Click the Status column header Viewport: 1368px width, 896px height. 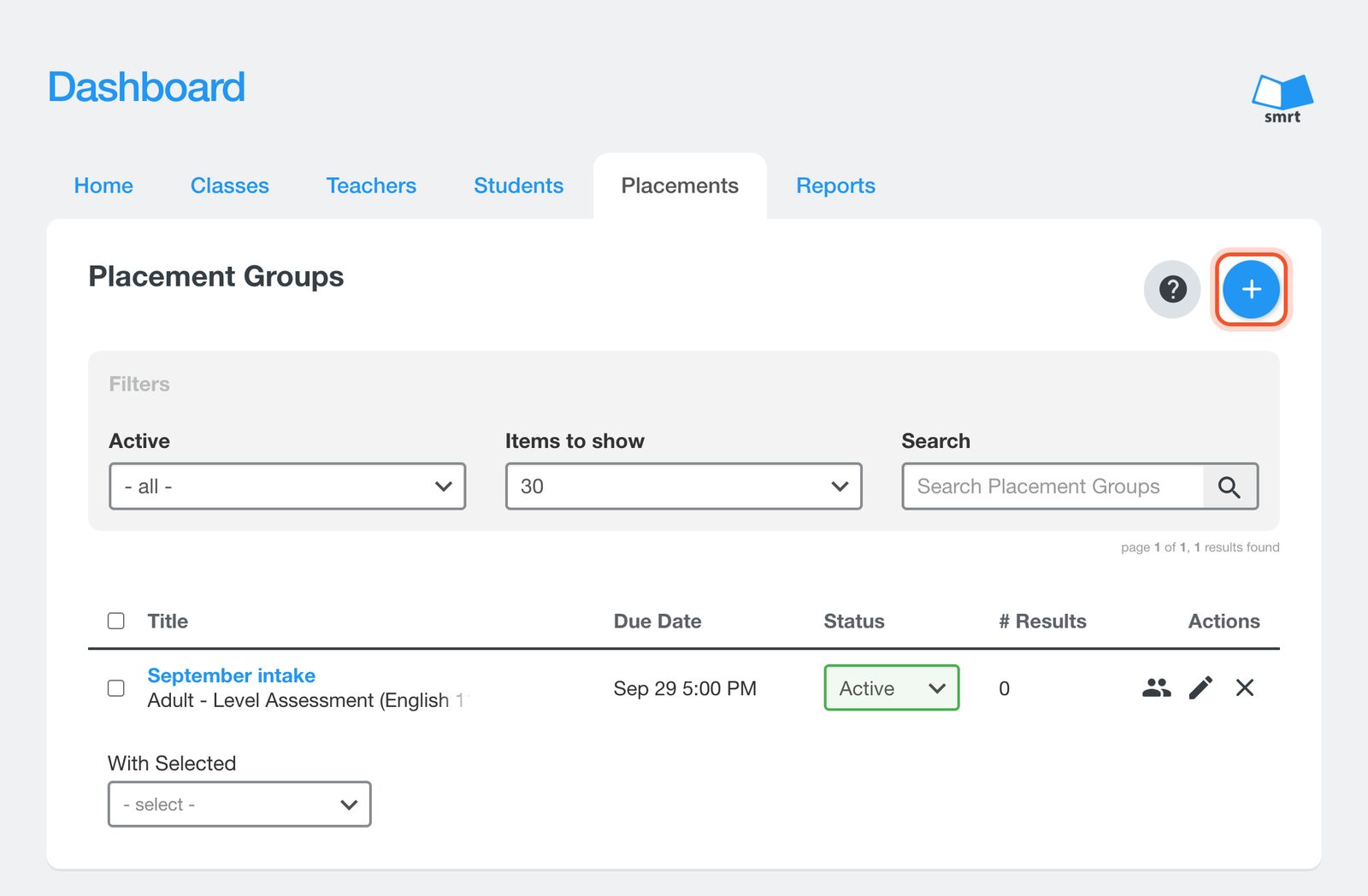click(854, 622)
